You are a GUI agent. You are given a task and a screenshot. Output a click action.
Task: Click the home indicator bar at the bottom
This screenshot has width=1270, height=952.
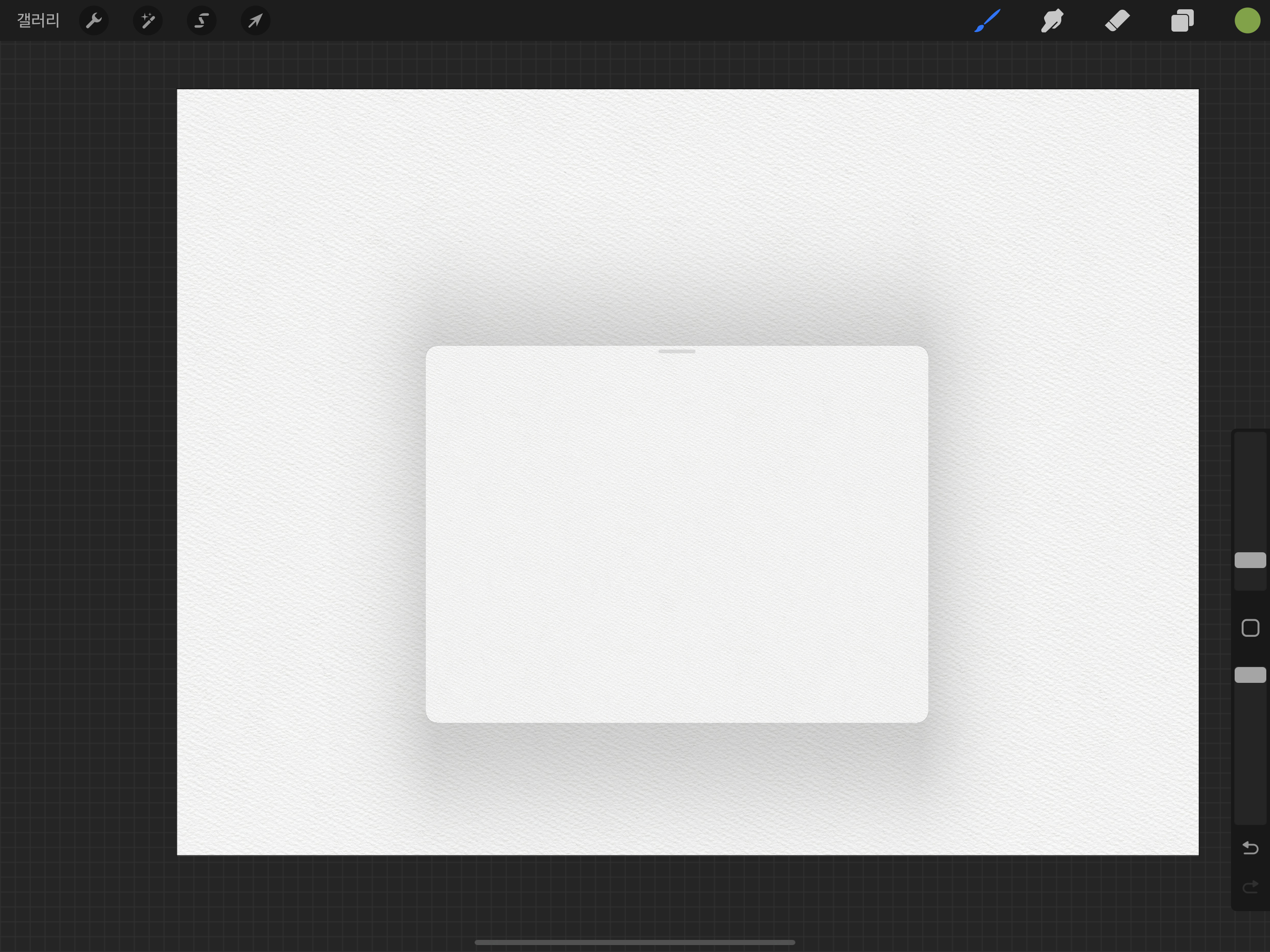[x=635, y=942]
